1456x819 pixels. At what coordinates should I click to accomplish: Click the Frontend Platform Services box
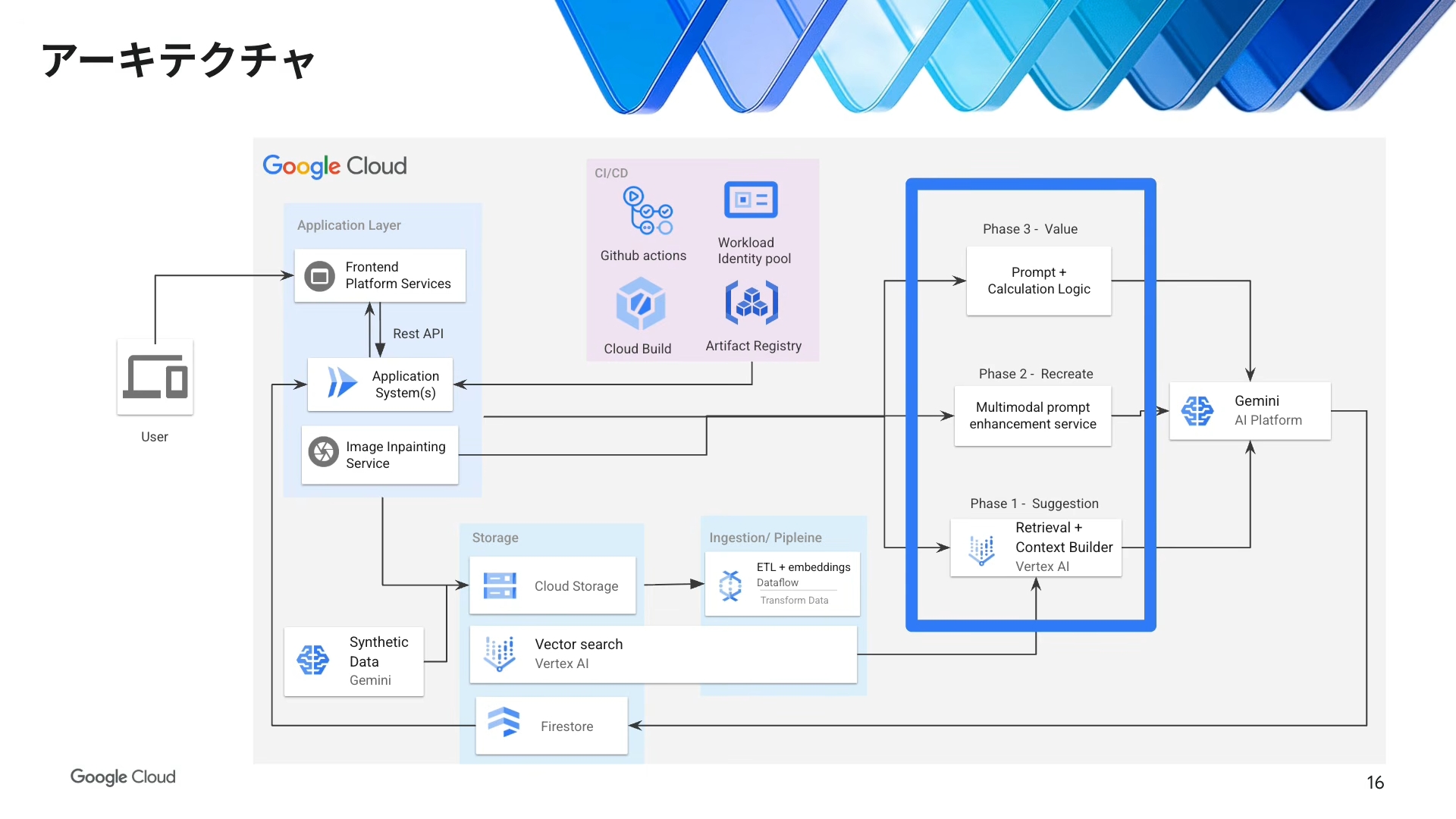(x=380, y=275)
